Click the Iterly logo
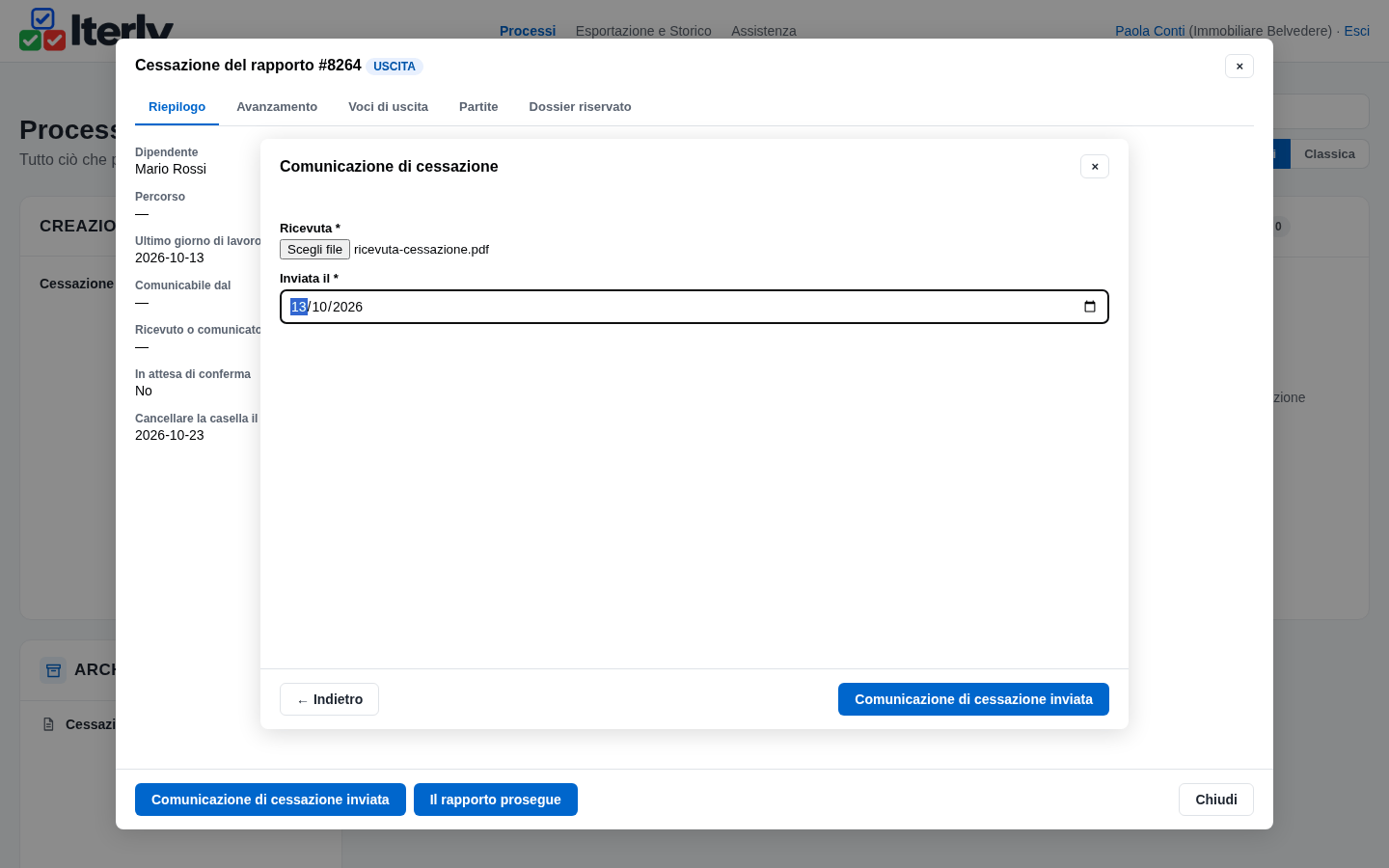The image size is (1389, 868). click(x=96, y=29)
